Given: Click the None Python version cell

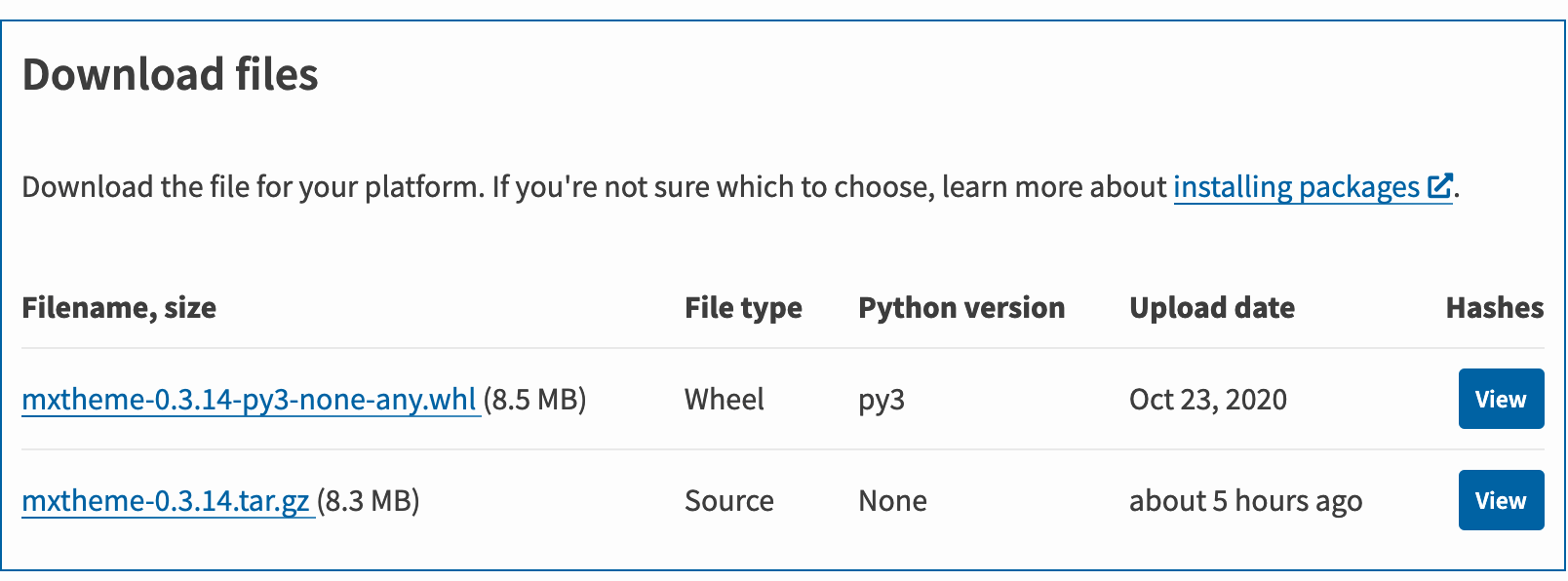Looking at the screenshot, I should (892, 501).
